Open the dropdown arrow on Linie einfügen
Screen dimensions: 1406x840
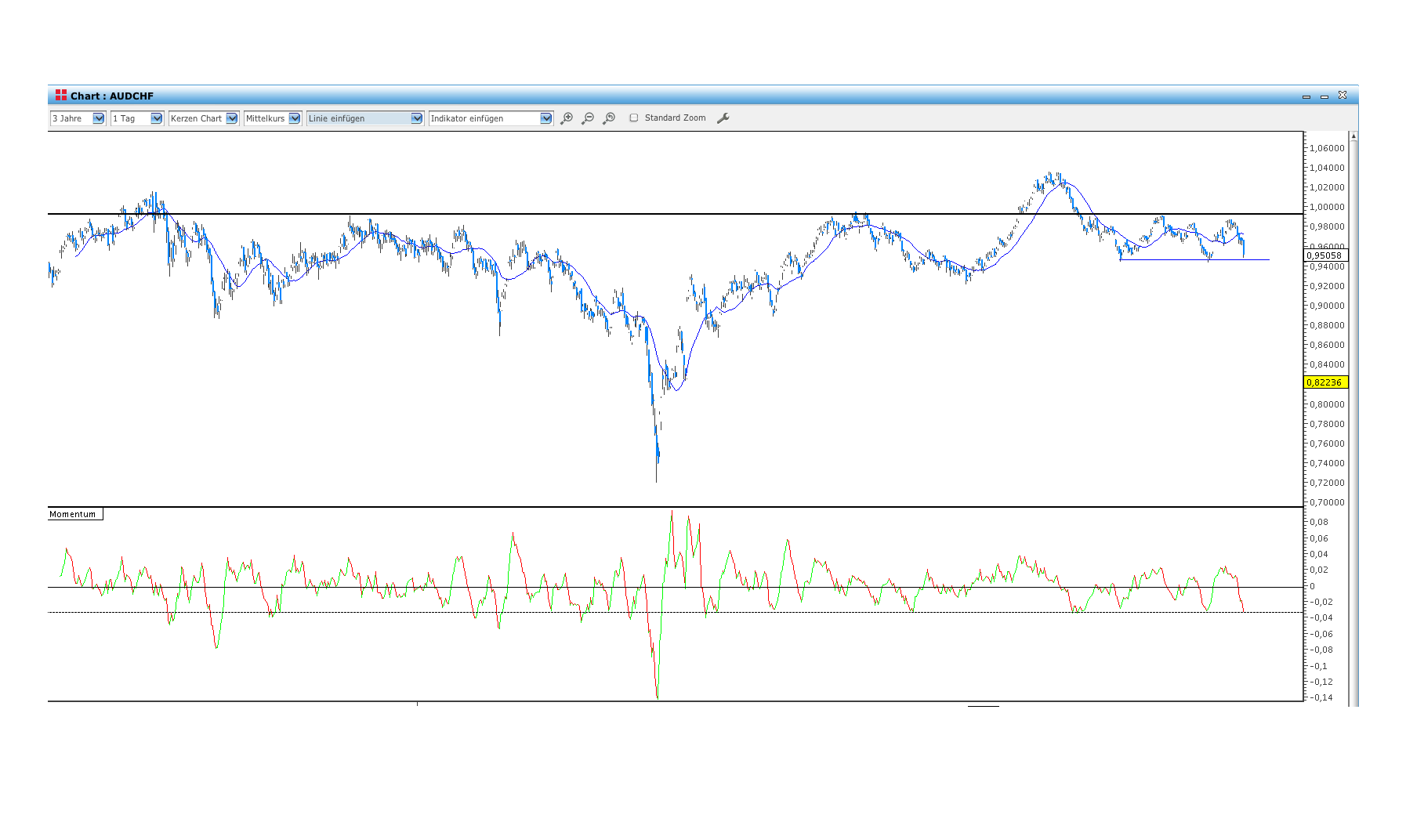[417, 118]
